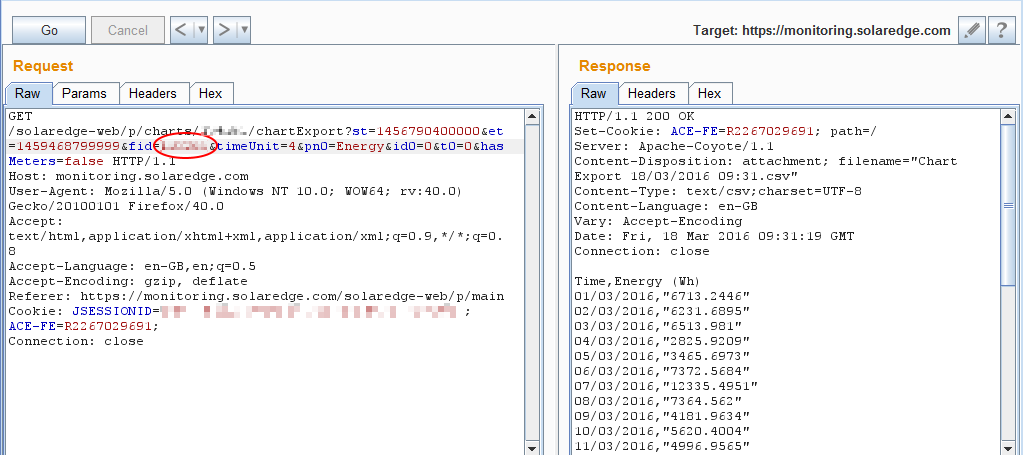The width and height of the screenshot is (1023, 455).
Task: Click the 'Host: monitoring.solaredge.com' request line
Action: [x=129, y=176]
